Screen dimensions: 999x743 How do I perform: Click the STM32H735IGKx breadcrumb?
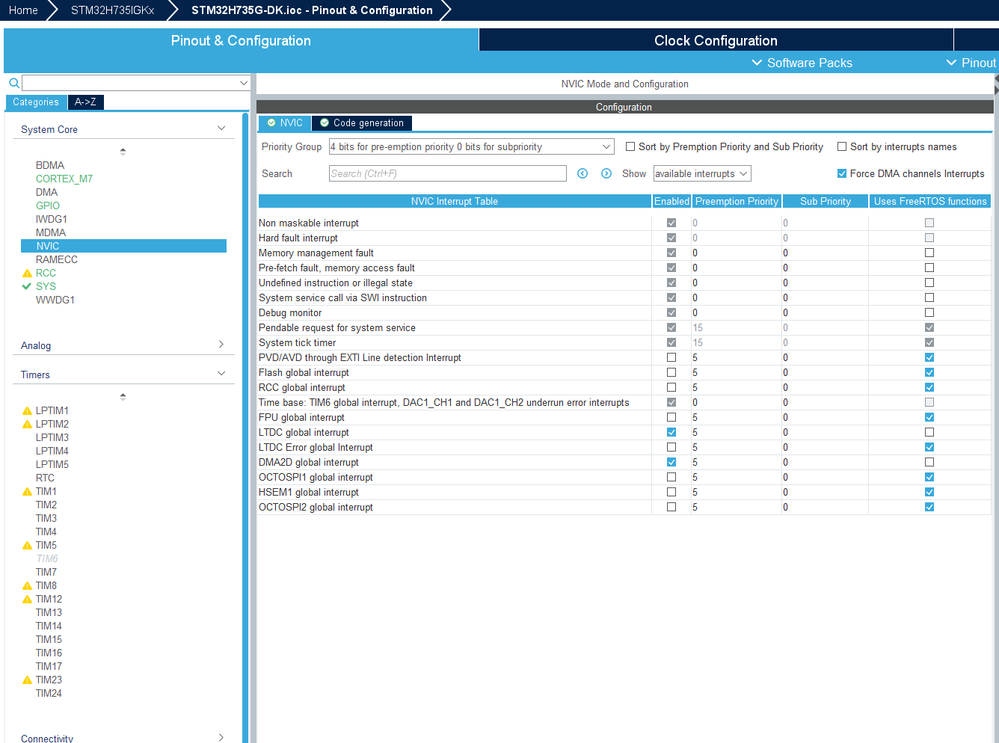pos(112,10)
